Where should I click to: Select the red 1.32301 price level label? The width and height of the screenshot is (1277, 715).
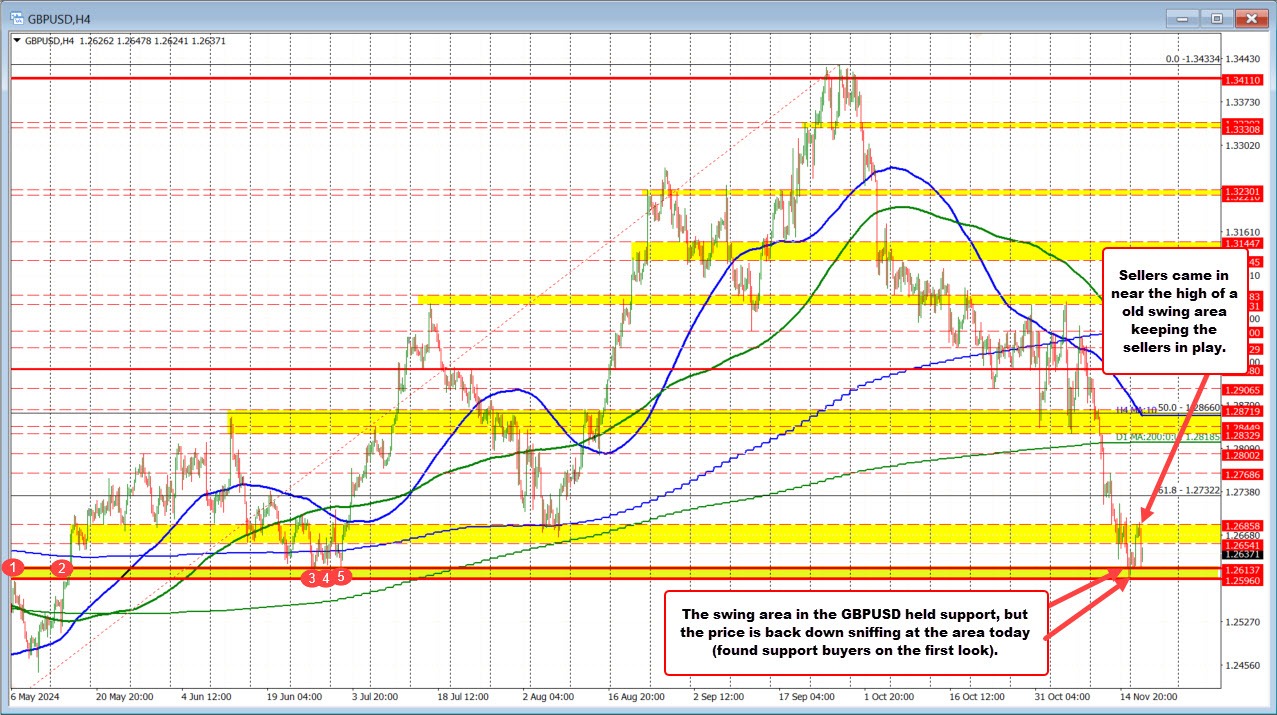1241,190
